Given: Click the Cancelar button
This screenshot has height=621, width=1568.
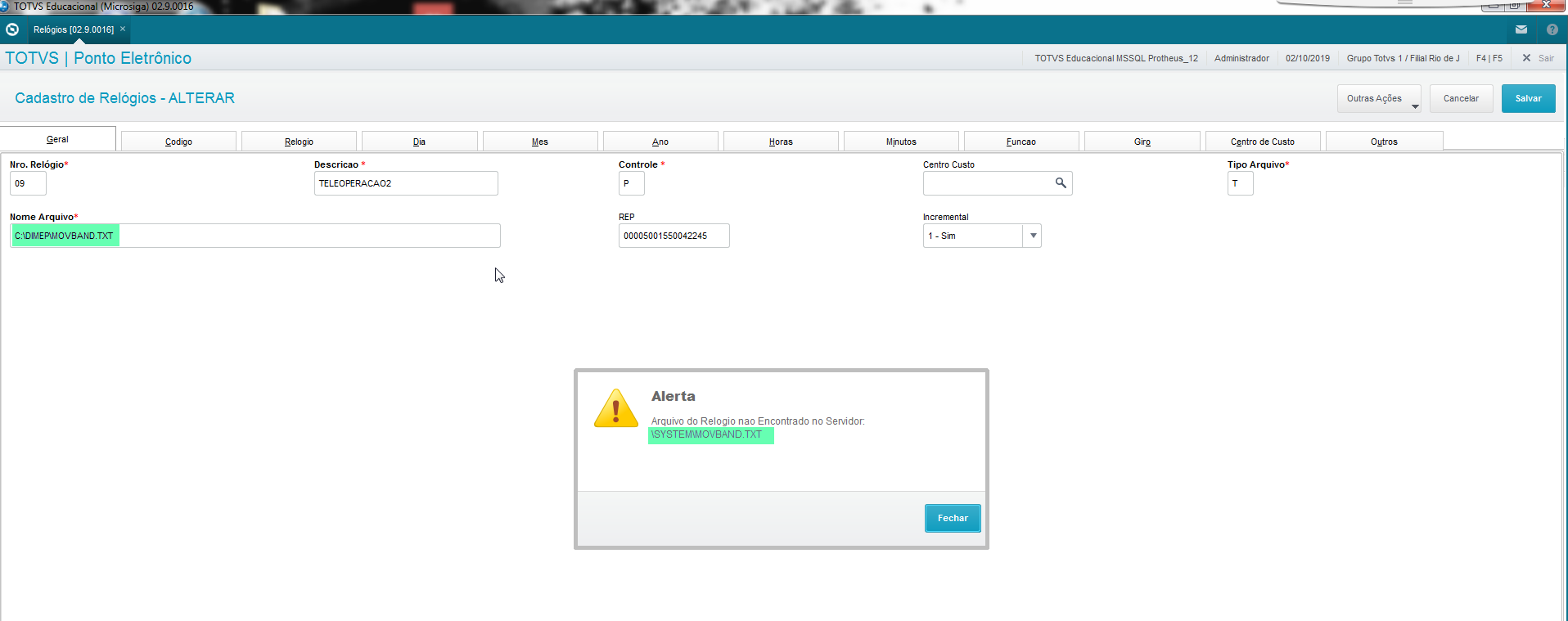Looking at the screenshot, I should (x=1461, y=99).
